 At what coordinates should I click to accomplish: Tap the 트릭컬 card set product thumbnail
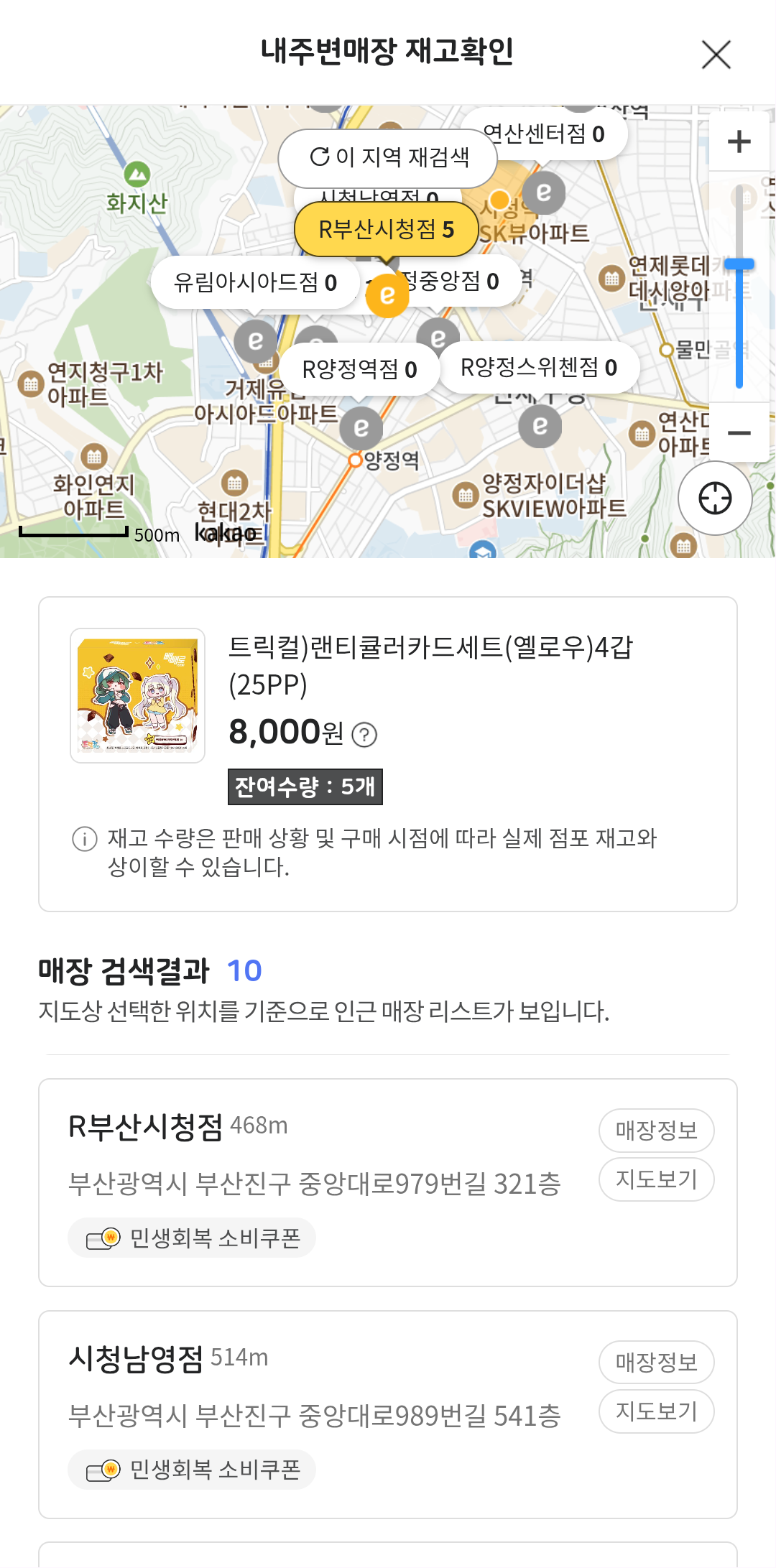coord(137,695)
